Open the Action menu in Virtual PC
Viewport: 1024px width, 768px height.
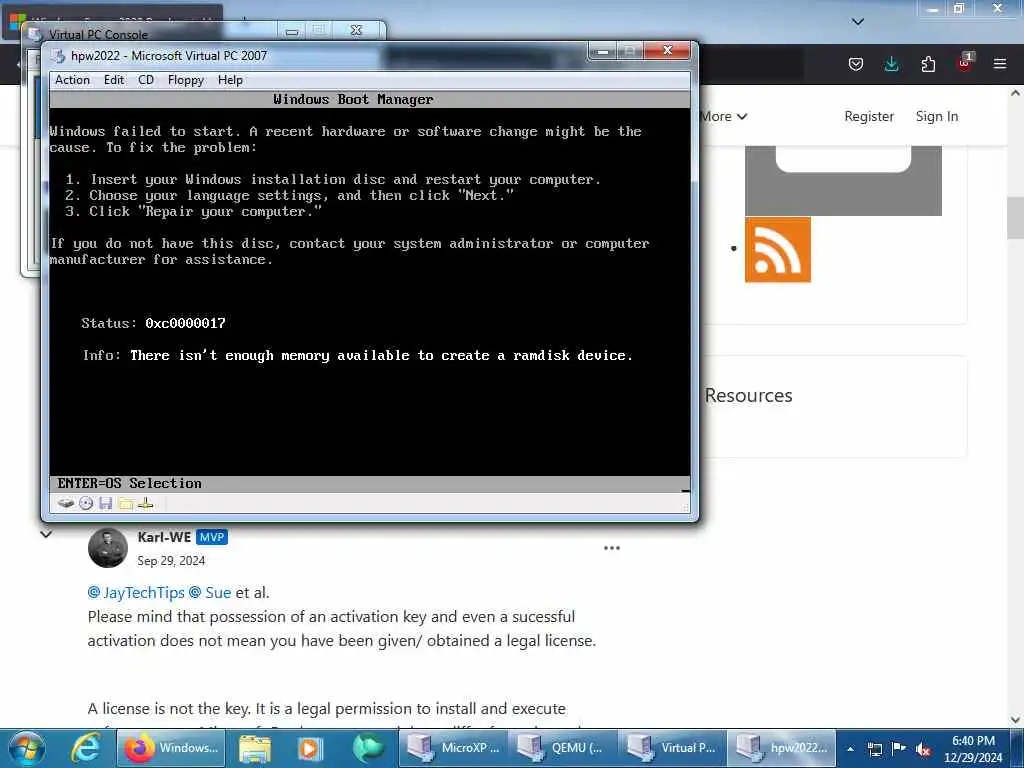tap(72, 80)
